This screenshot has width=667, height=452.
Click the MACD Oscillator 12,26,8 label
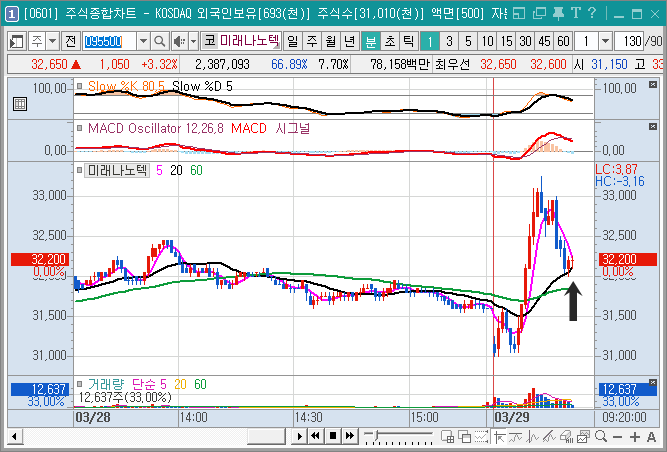tap(155, 128)
